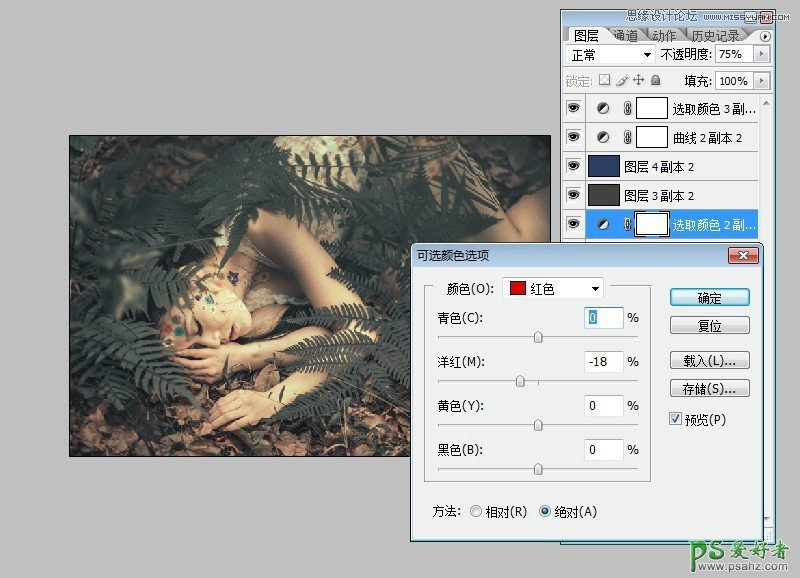The image size is (800, 578).
Task: Click the lock position move icon
Action: [638, 80]
